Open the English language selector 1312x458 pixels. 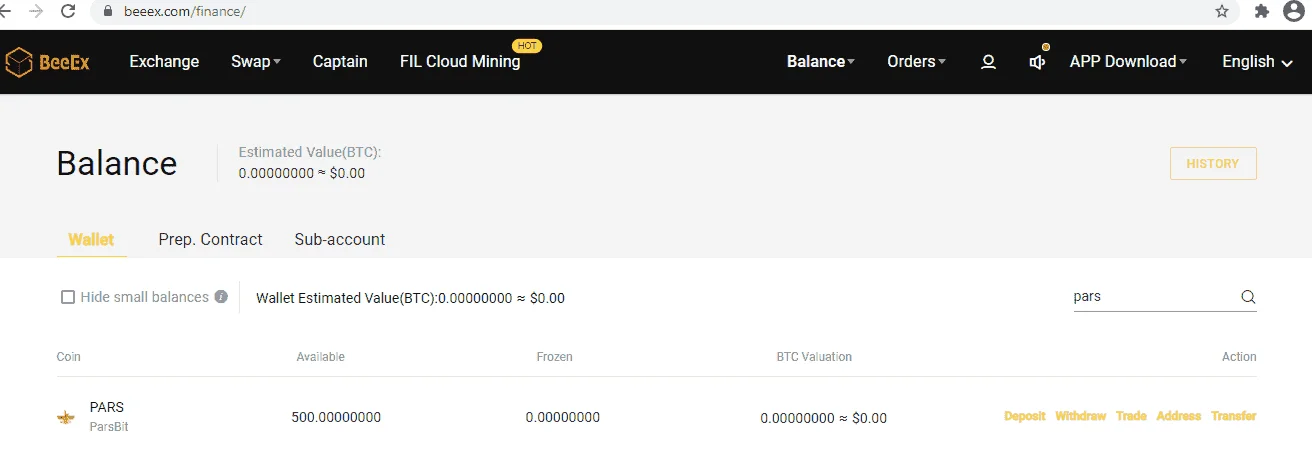click(x=1257, y=62)
